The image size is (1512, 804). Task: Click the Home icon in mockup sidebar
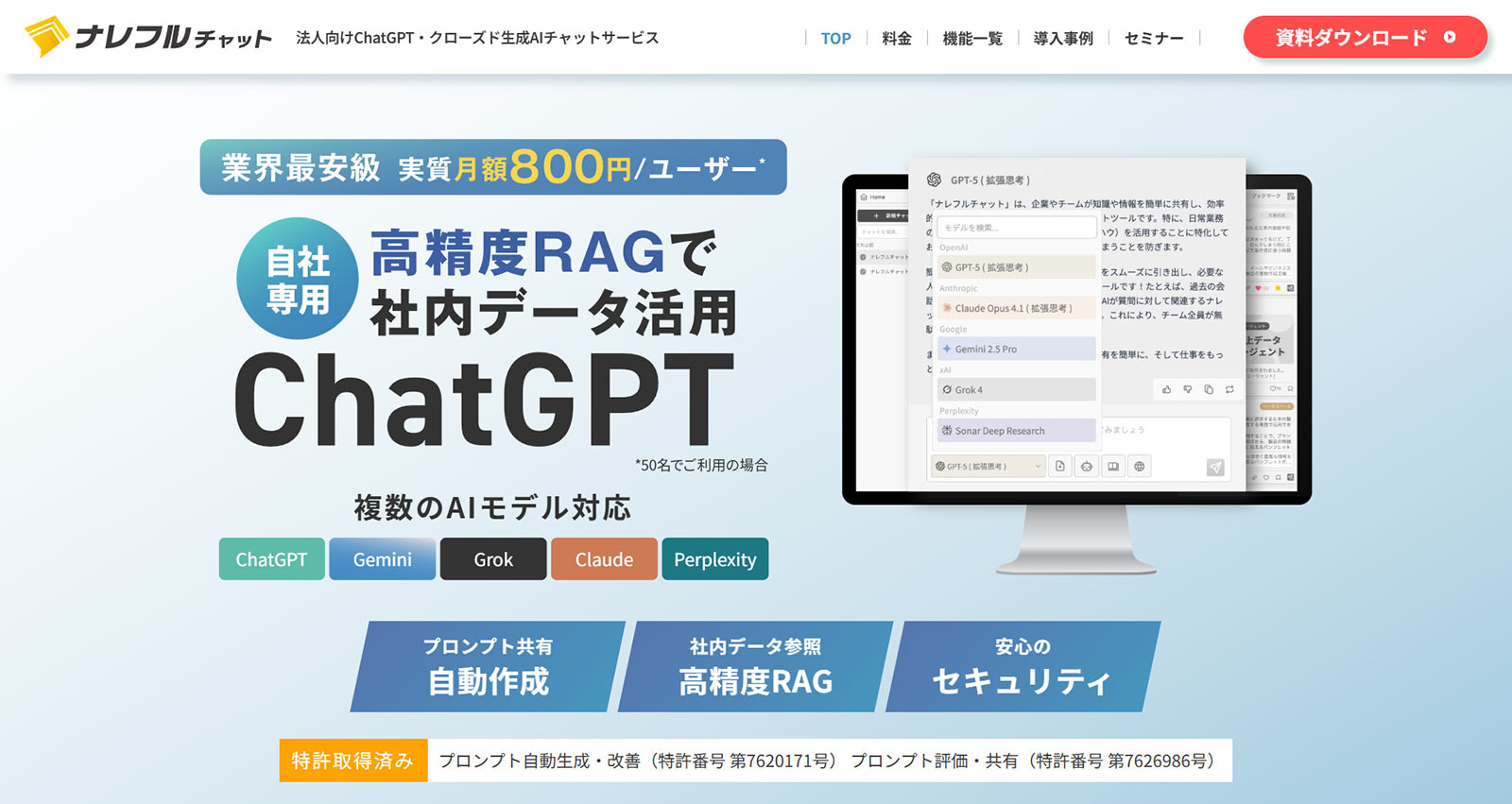[x=864, y=197]
